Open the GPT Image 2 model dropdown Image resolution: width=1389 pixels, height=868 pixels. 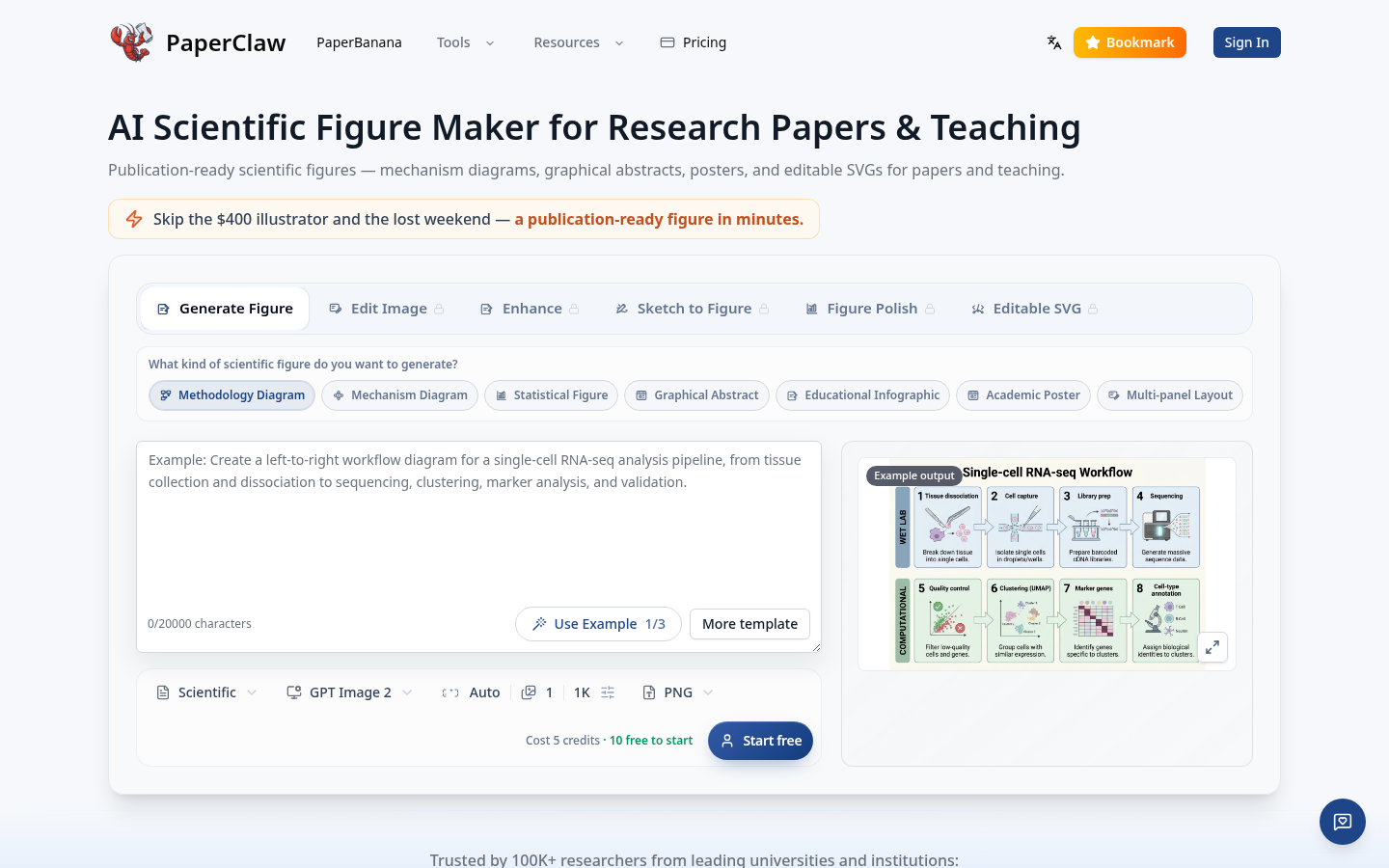click(349, 692)
